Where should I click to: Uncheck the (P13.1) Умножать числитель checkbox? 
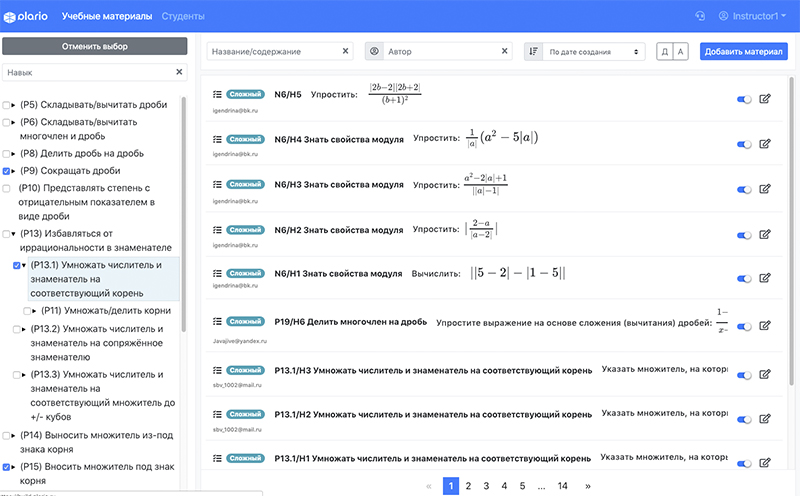tap(16, 265)
